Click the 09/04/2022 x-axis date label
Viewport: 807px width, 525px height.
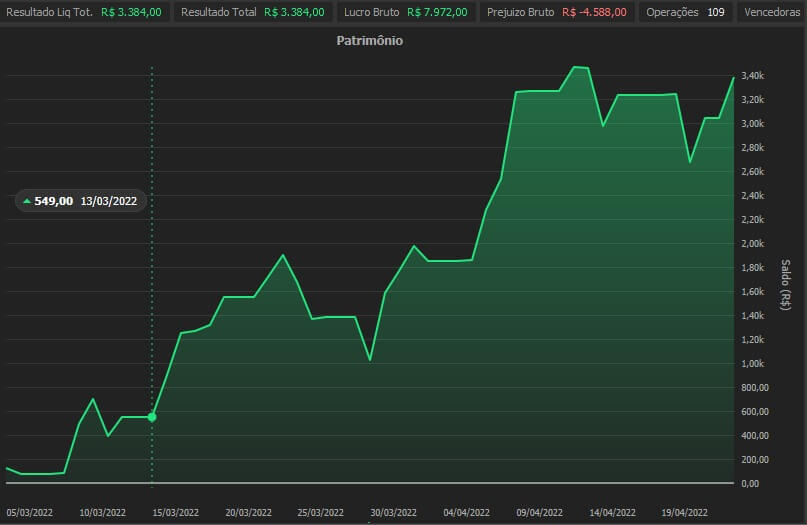pos(540,512)
